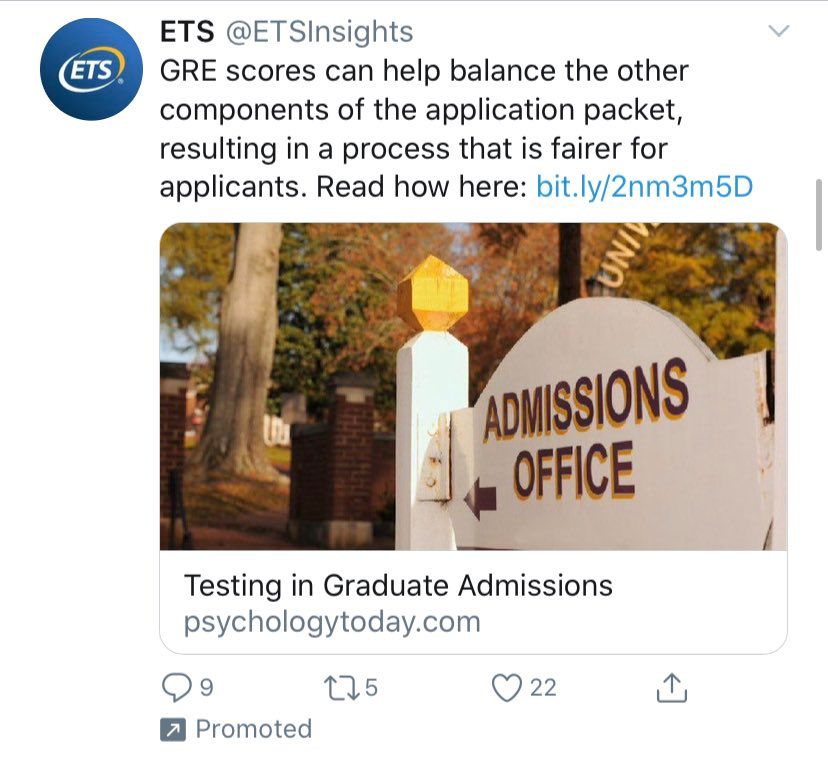Tap the retweet arrows icon

340,687
